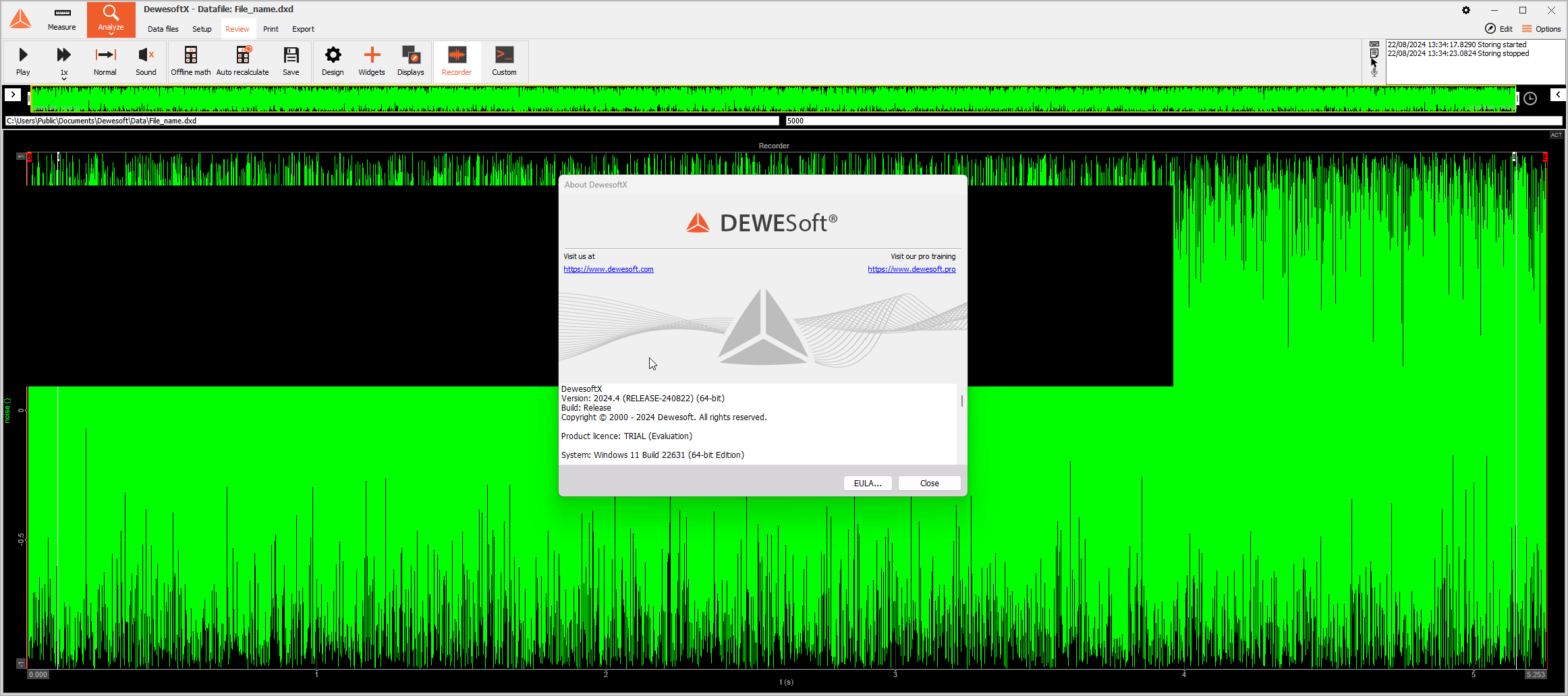Click the file path field

(392, 121)
